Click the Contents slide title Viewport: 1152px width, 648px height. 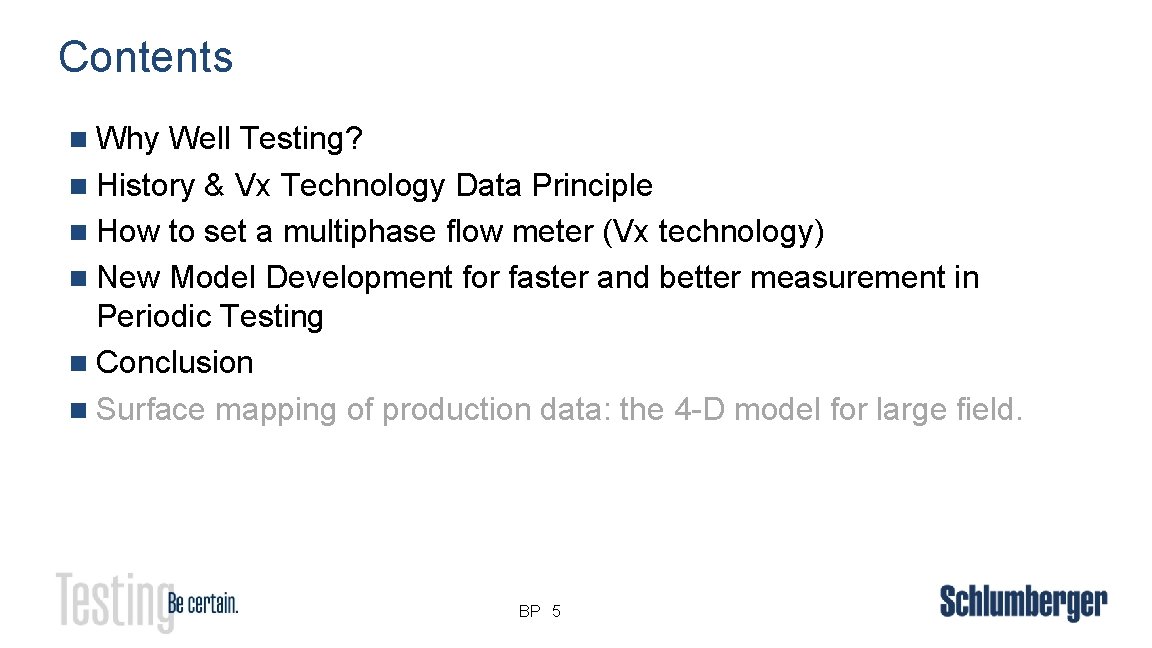(145, 57)
